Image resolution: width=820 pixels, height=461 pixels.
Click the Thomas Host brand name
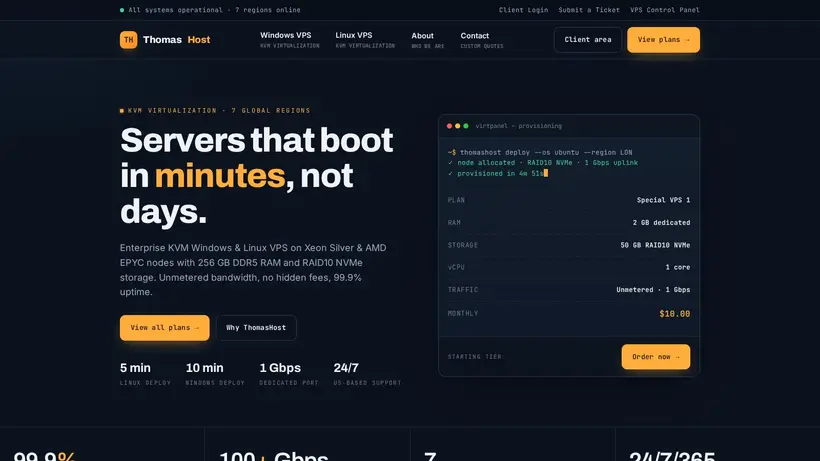176,40
